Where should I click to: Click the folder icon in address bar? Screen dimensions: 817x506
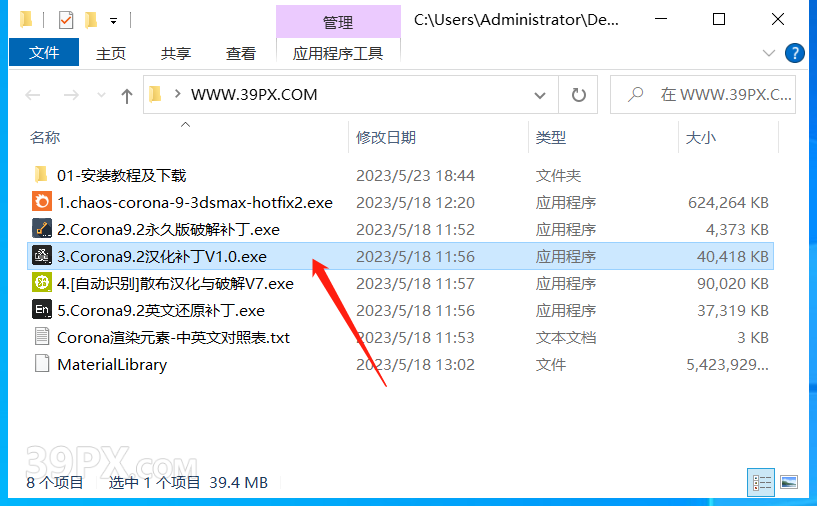pyautogui.click(x=155, y=94)
